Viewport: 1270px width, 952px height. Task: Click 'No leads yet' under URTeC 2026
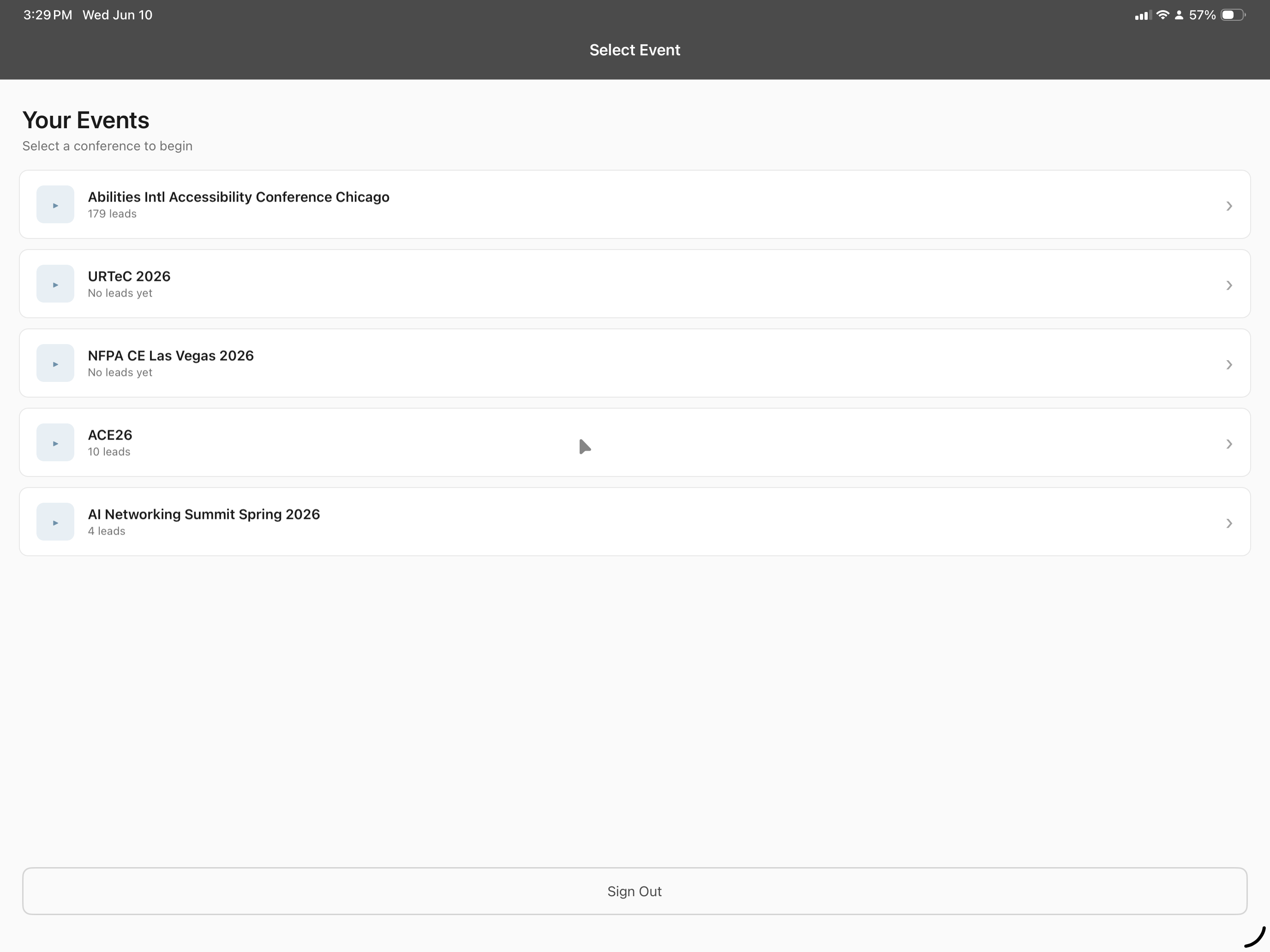pyautogui.click(x=120, y=293)
